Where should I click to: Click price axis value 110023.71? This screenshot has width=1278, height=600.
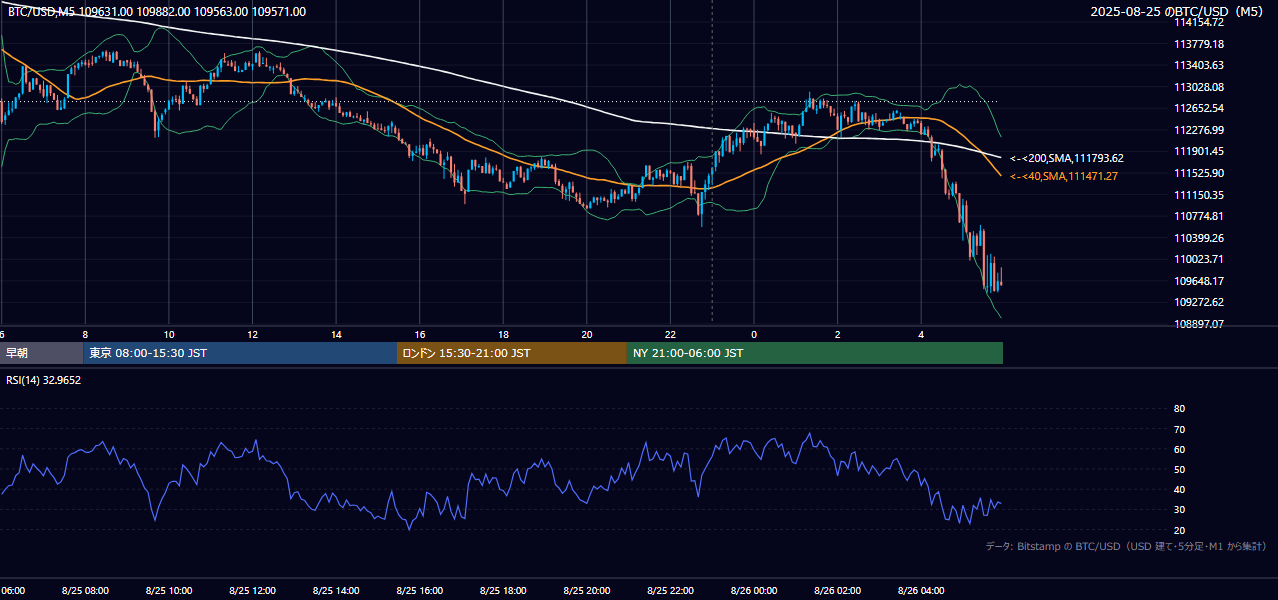coord(1199,259)
